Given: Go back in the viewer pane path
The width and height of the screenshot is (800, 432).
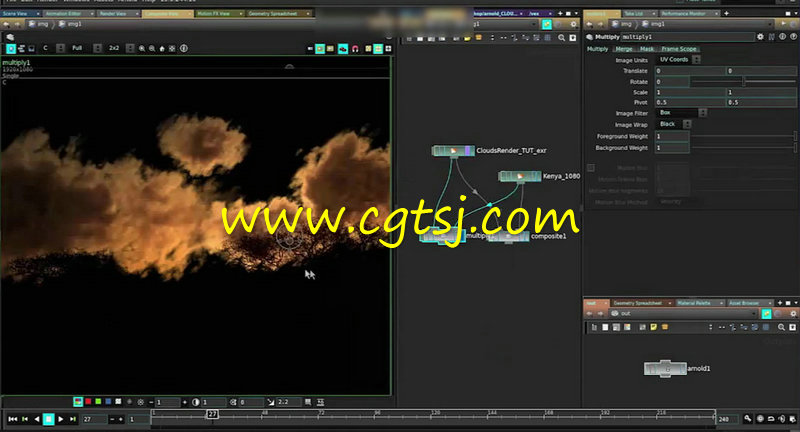Looking at the screenshot, I should coord(6,24).
